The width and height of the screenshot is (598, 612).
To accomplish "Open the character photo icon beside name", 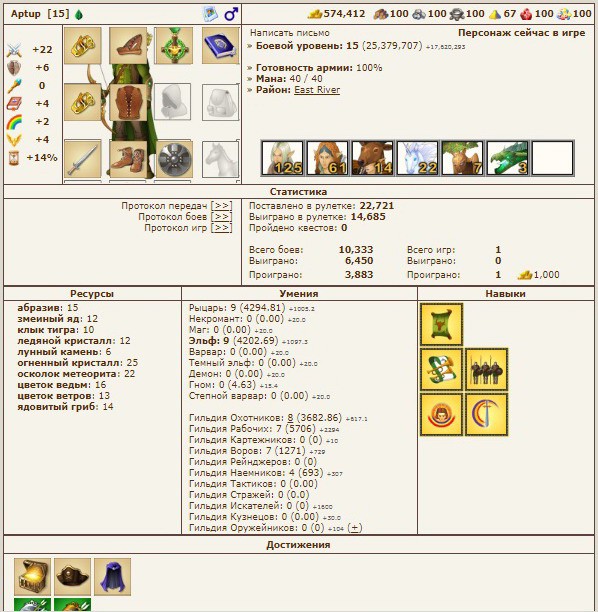I will (x=210, y=14).
